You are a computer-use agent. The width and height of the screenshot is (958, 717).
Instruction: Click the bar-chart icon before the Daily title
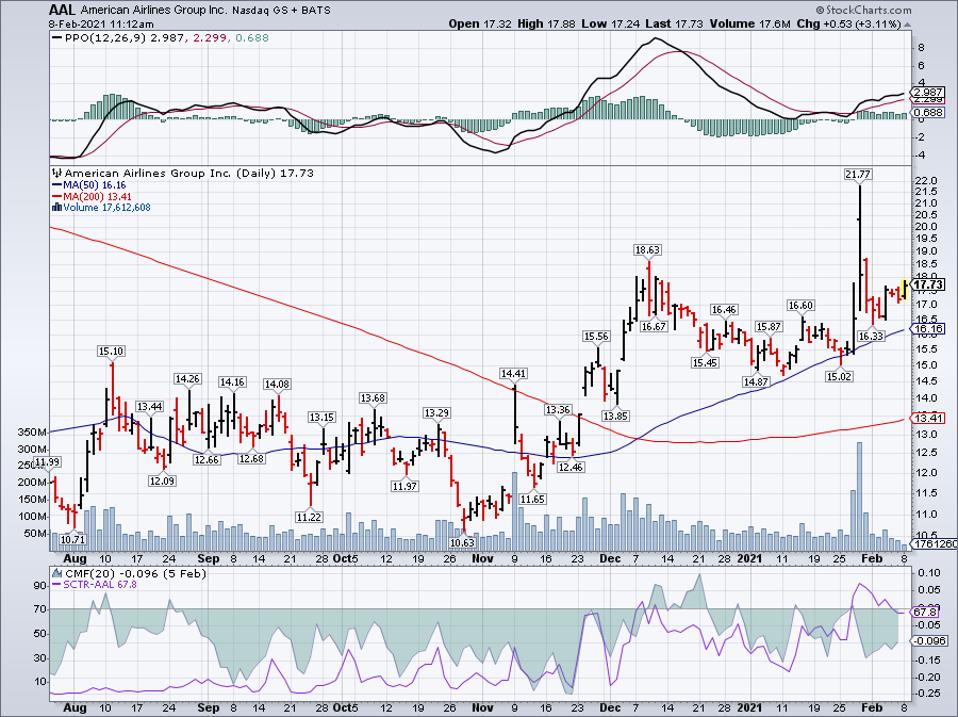[x=57, y=173]
